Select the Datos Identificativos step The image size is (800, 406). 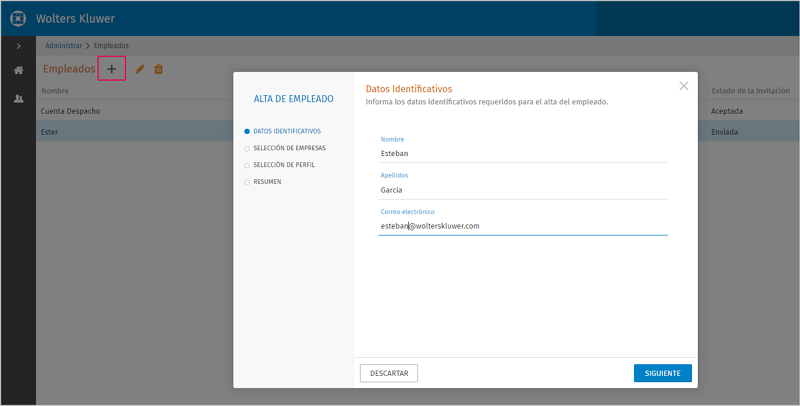coord(283,131)
